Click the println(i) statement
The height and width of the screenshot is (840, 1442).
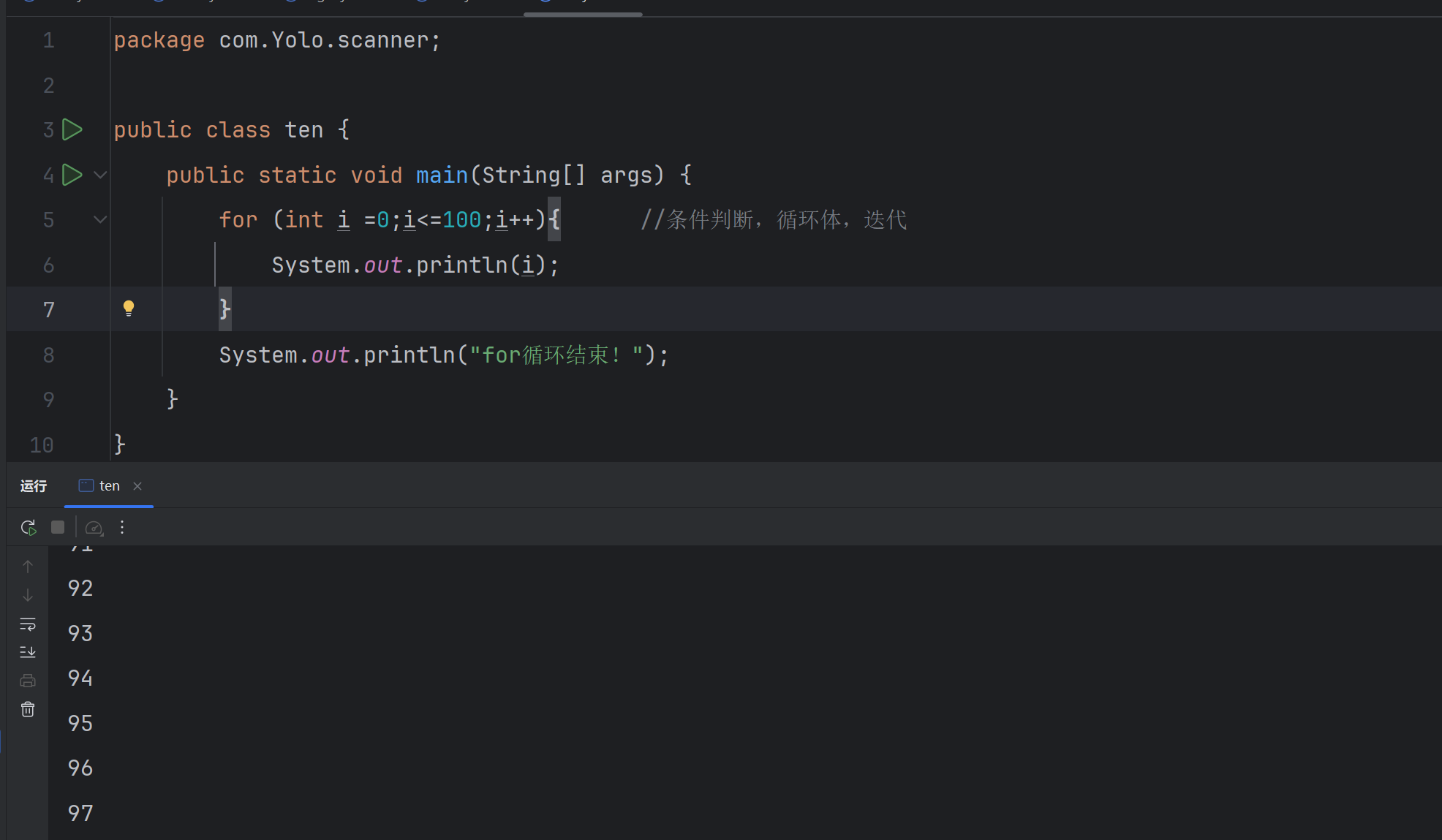click(415, 265)
